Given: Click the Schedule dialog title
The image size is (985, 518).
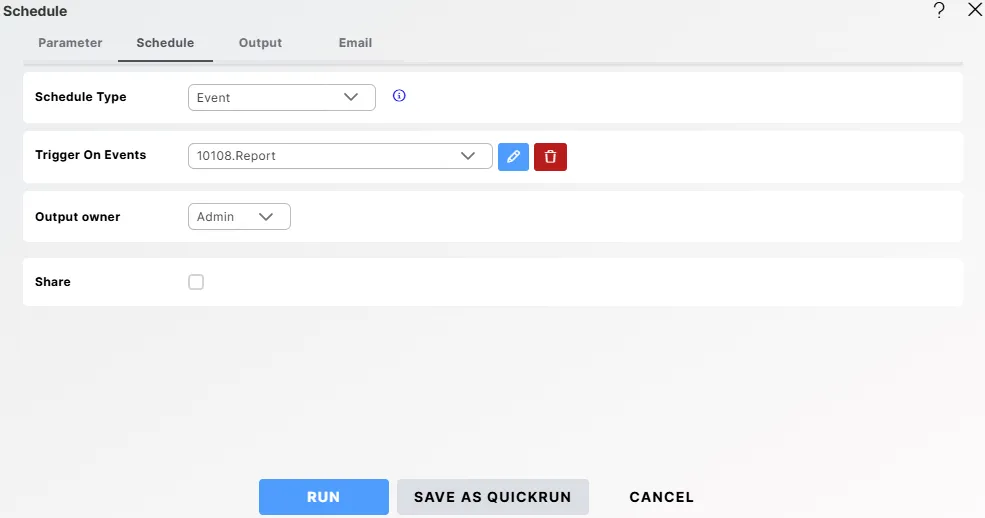Looking at the screenshot, I should 36,11.
